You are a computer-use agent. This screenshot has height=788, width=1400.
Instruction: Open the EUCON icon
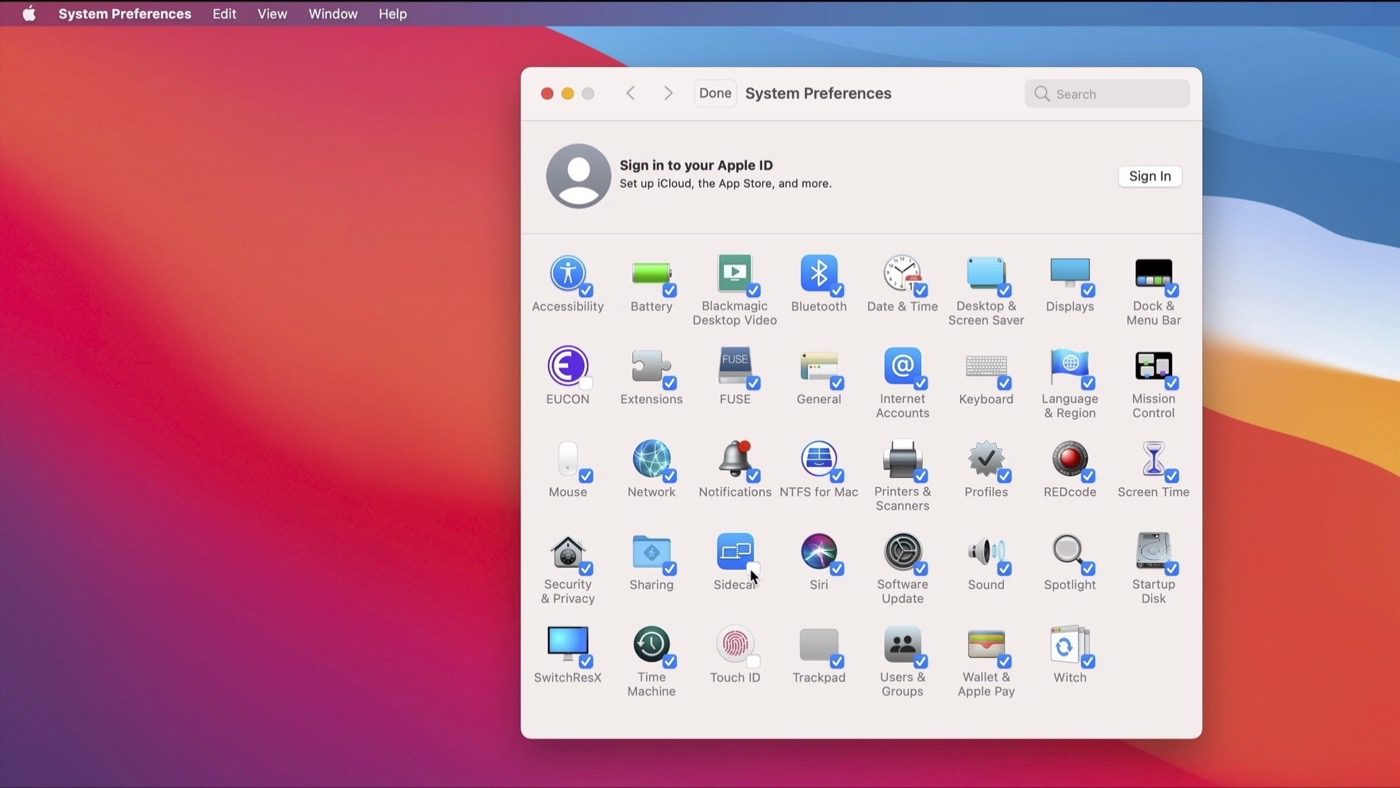point(567,366)
